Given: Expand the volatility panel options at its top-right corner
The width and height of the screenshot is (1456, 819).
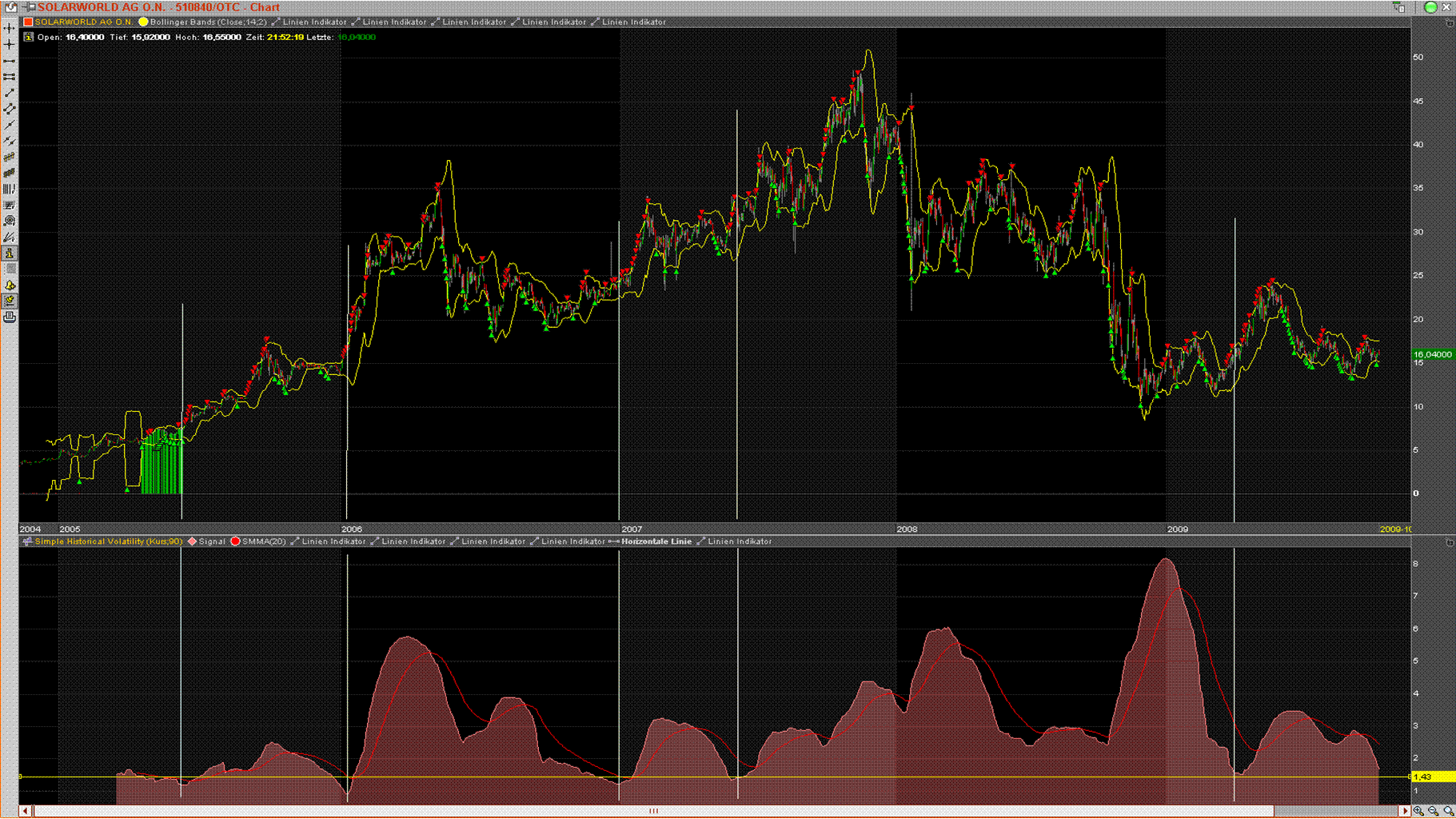Looking at the screenshot, I should [1450, 542].
